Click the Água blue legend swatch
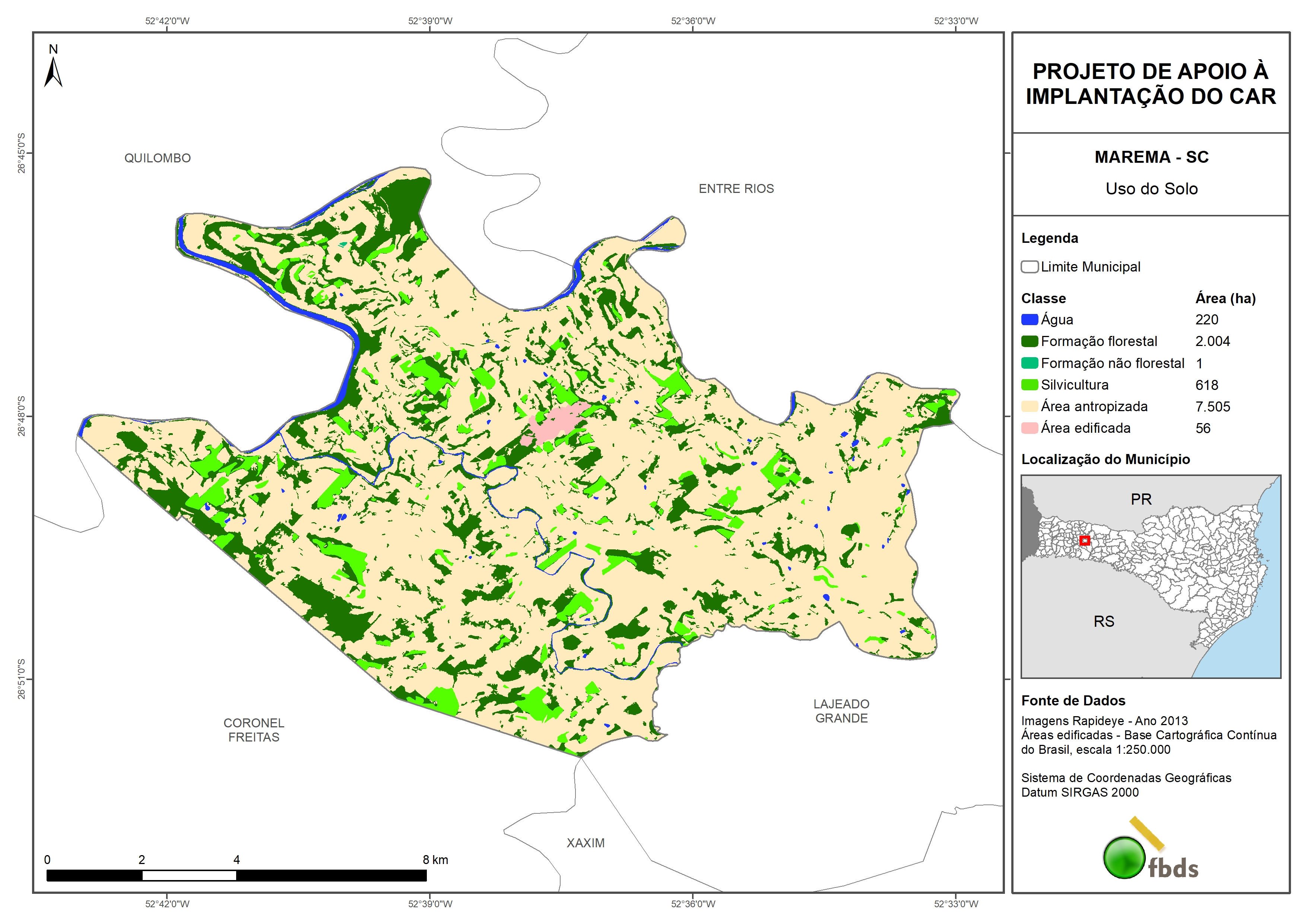The image size is (1307, 924). (x=1029, y=320)
